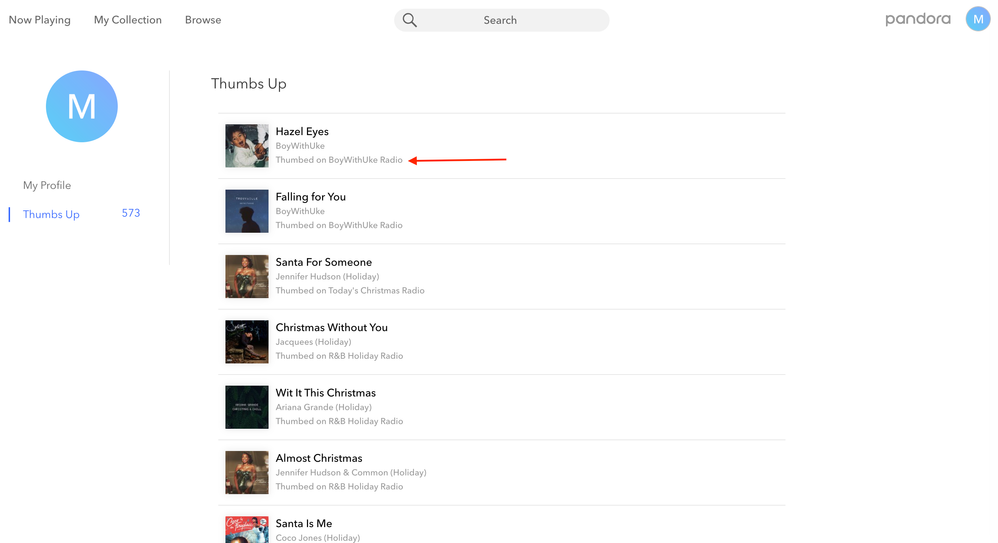Open the Santa Is Me song title
Image resolution: width=998 pixels, height=543 pixels.
(304, 523)
